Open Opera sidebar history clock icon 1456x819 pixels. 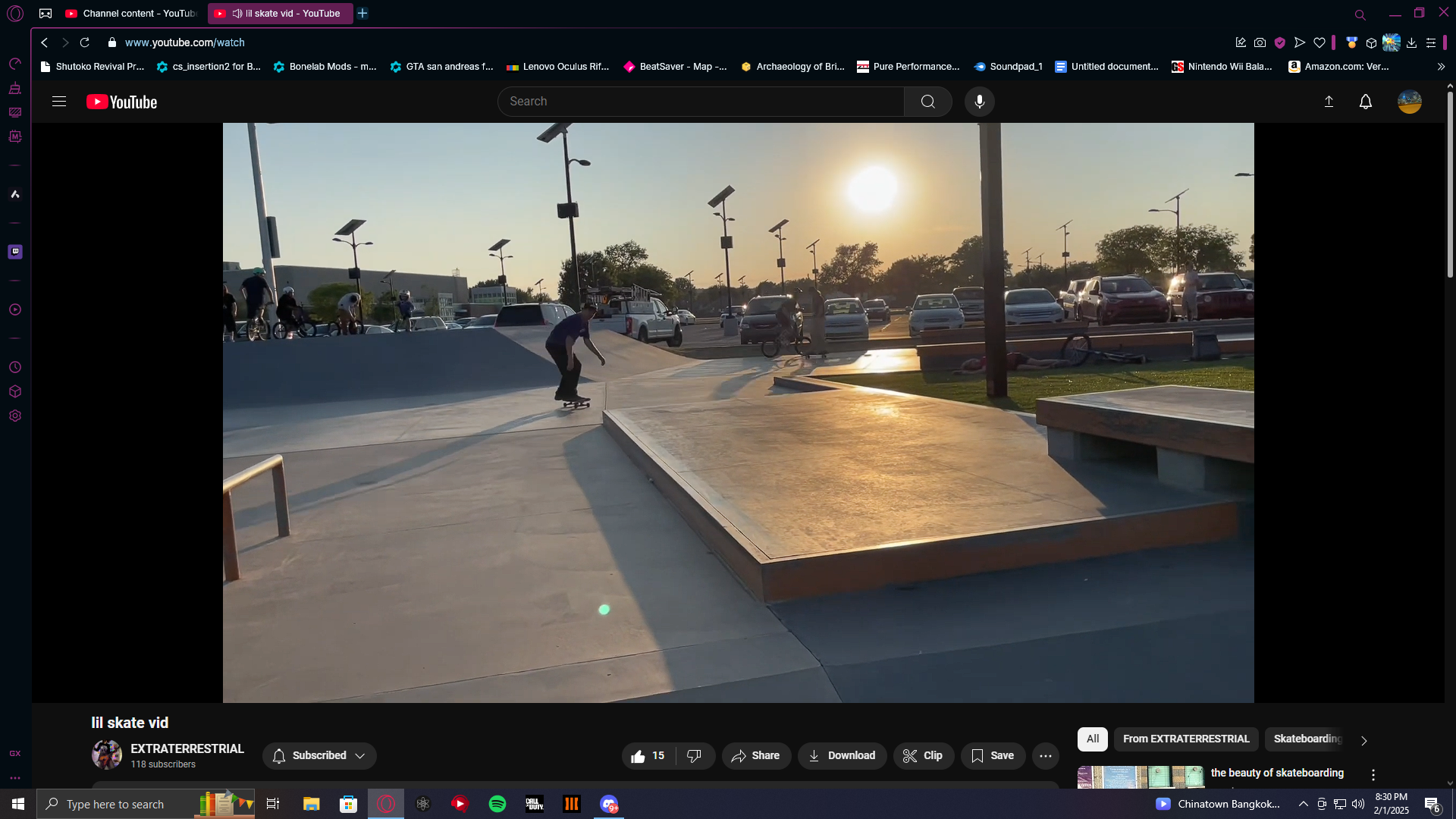tap(15, 368)
